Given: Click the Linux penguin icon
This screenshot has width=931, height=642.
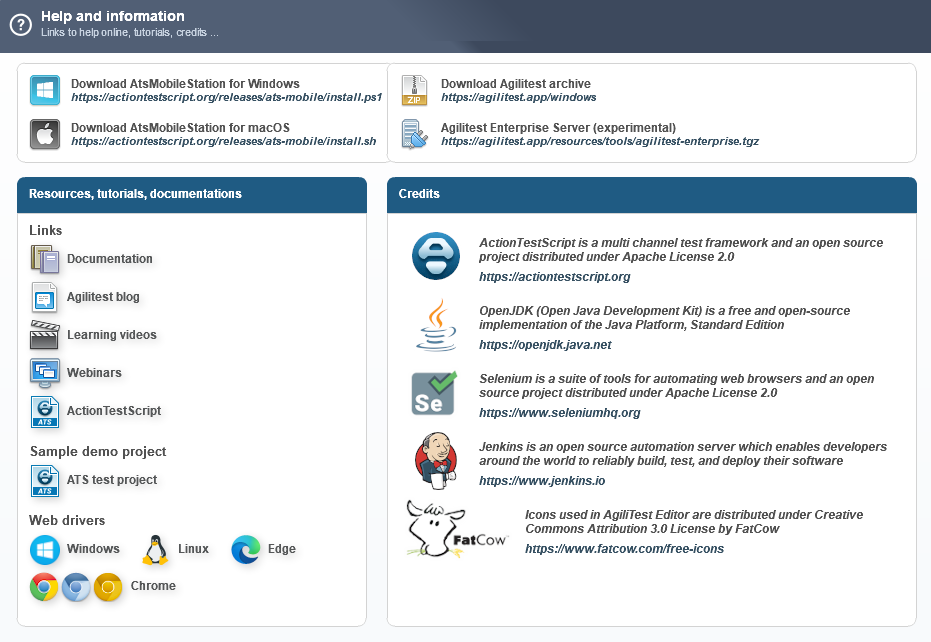Looking at the screenshot, I should point(156,549).
